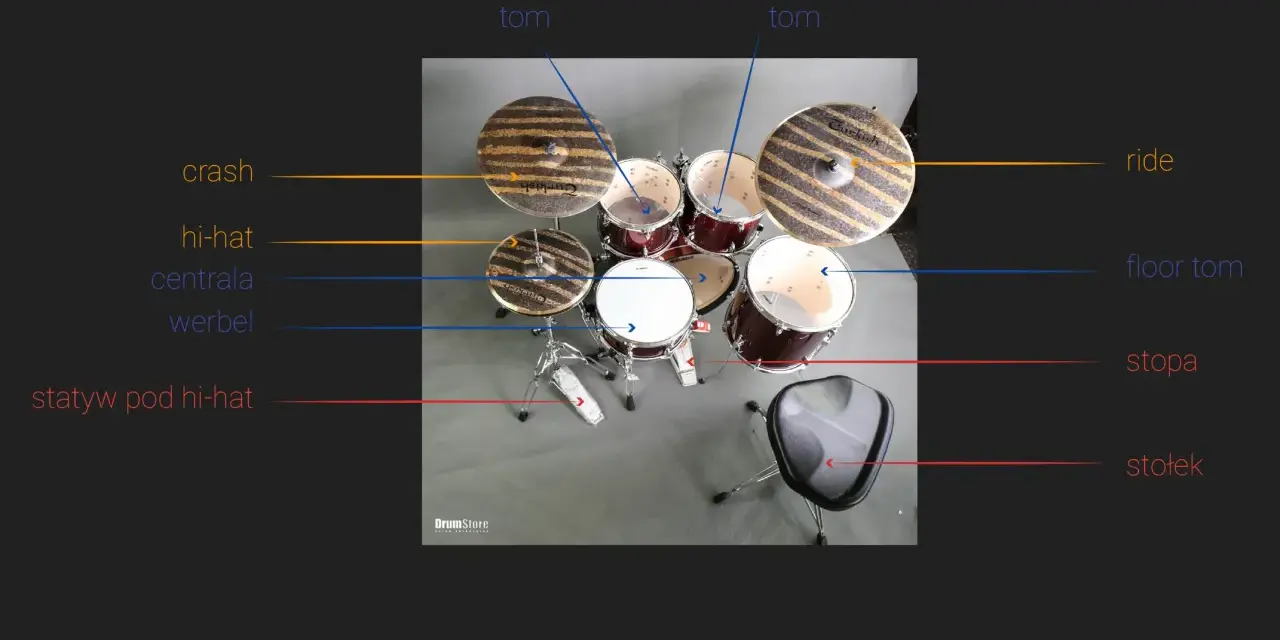Click the right "tom" label near the ride

(795, 17)
